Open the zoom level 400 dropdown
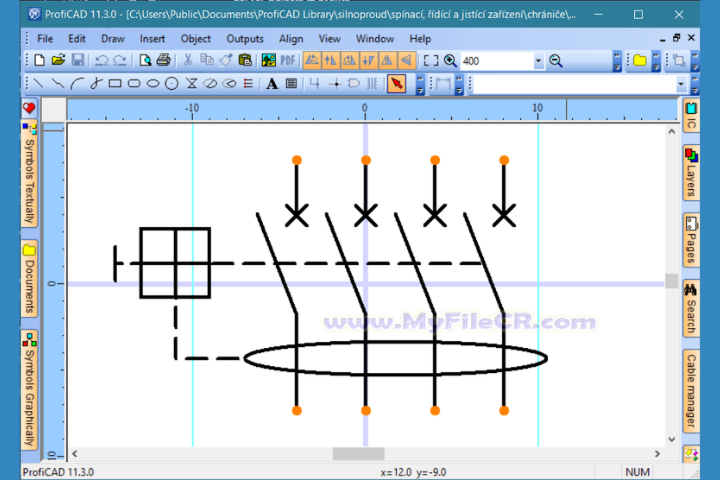The width and height of the screenshot is (720, 480). click(538, 61)
